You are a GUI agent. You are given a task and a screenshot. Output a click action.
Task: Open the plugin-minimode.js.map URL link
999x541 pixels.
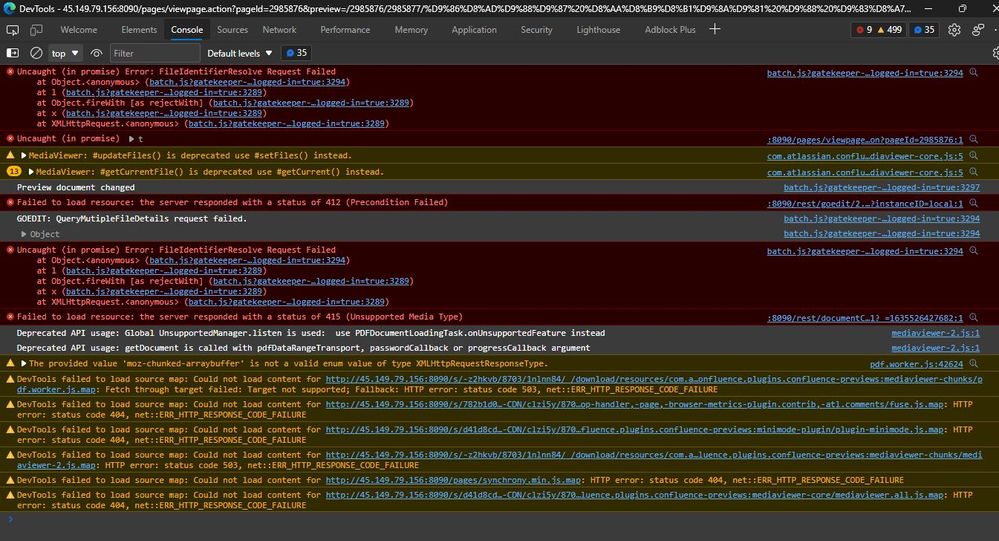[x=635, y=429]
